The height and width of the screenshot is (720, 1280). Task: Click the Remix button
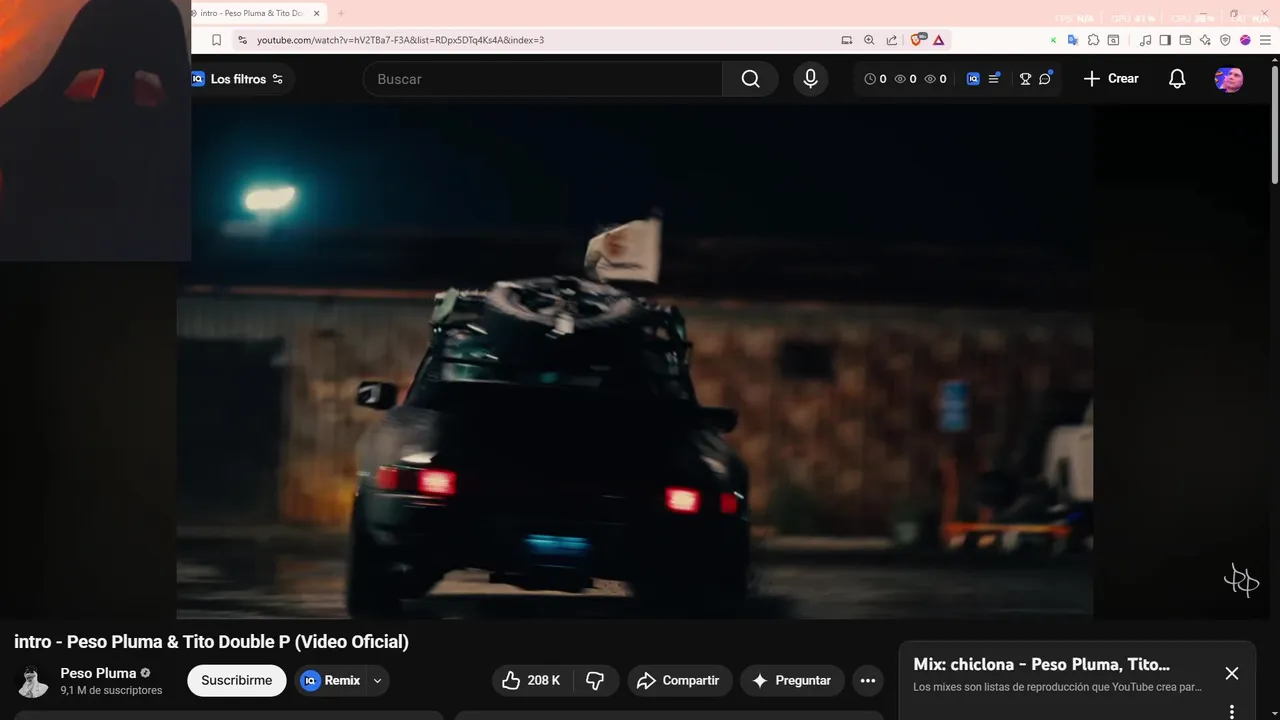(x=330, y=681)
